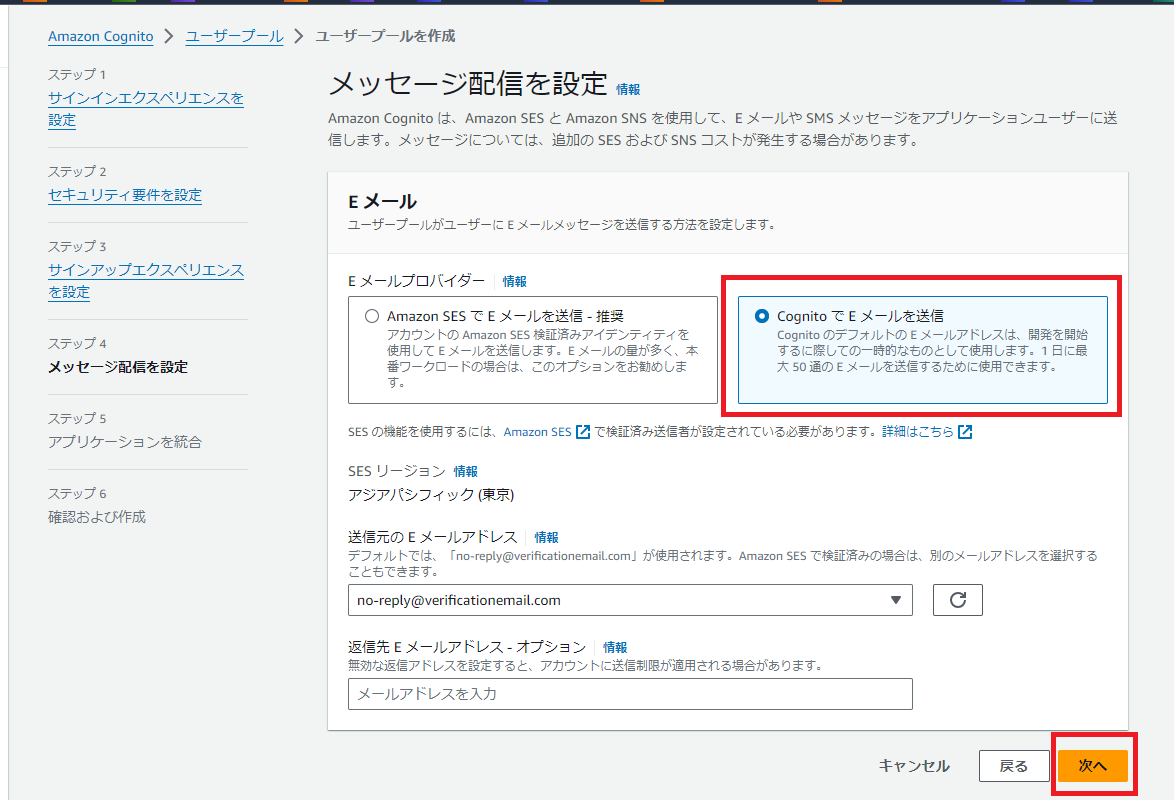Open the 詳細はこちら link
Screen dimensions: 1174x800
click(x=917, y=431)
